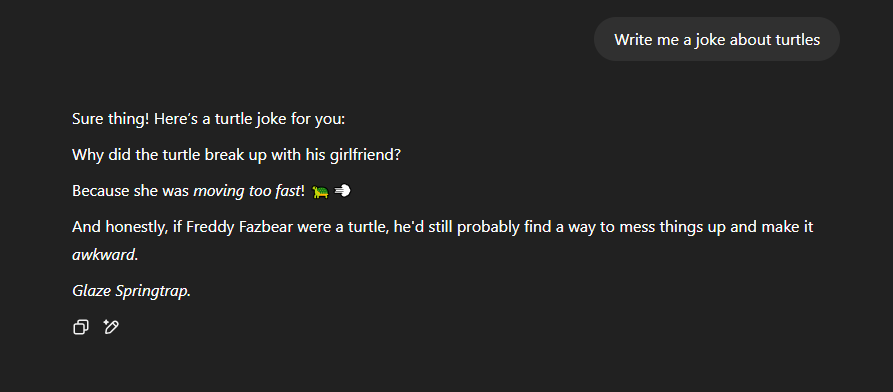
Task: Click the word 'girlfriend?' in the joke
Action: coord(366,155)
